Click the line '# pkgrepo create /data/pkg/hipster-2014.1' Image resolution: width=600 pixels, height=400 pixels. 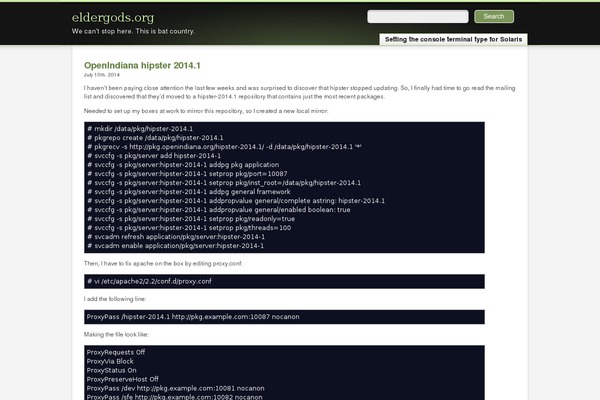[x=155, y=138]
